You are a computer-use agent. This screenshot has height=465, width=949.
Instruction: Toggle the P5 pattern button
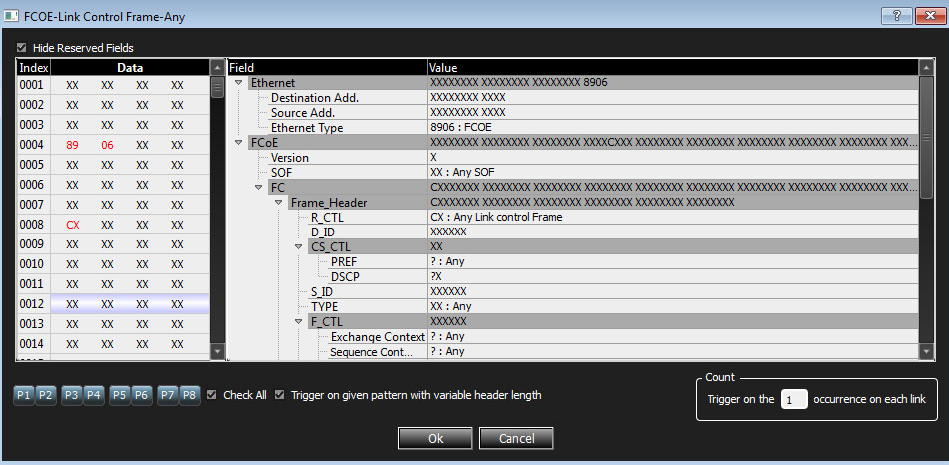(120, 395)
